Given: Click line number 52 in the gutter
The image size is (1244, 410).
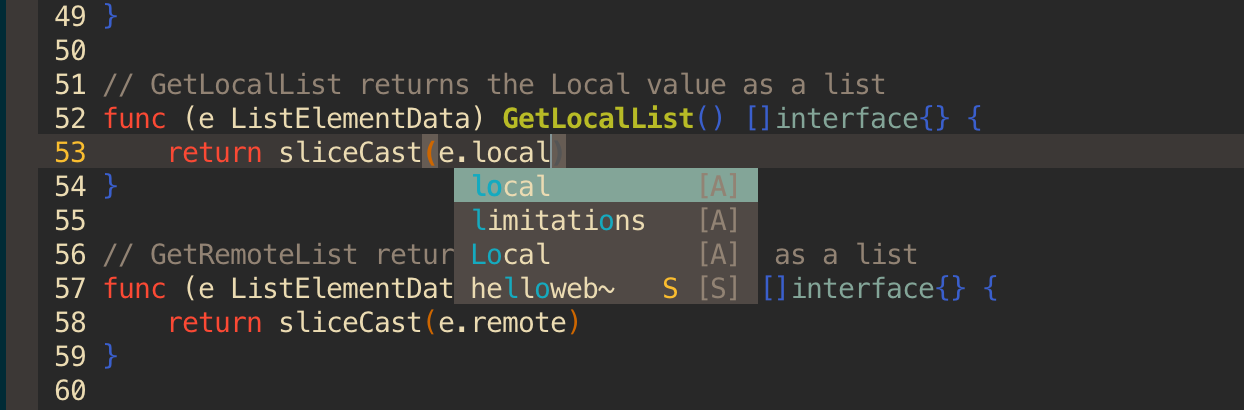Looking at the screenshot, I should tap(70, 118).
